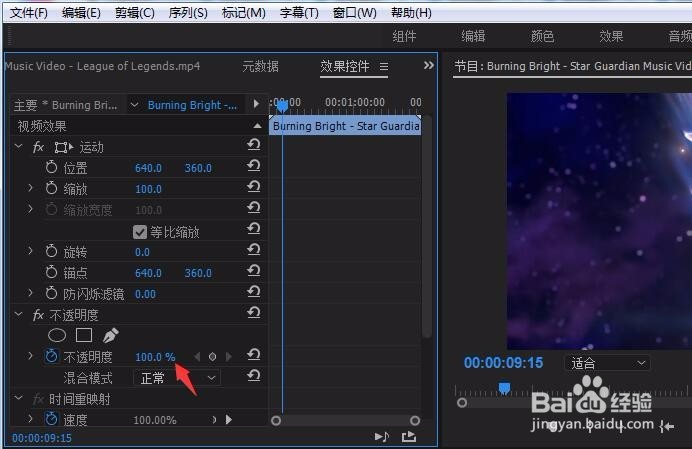This screenshot has width=692, height=449.
Task: Toggle 锚点 animation stopwatch
Action: (52, 272)
